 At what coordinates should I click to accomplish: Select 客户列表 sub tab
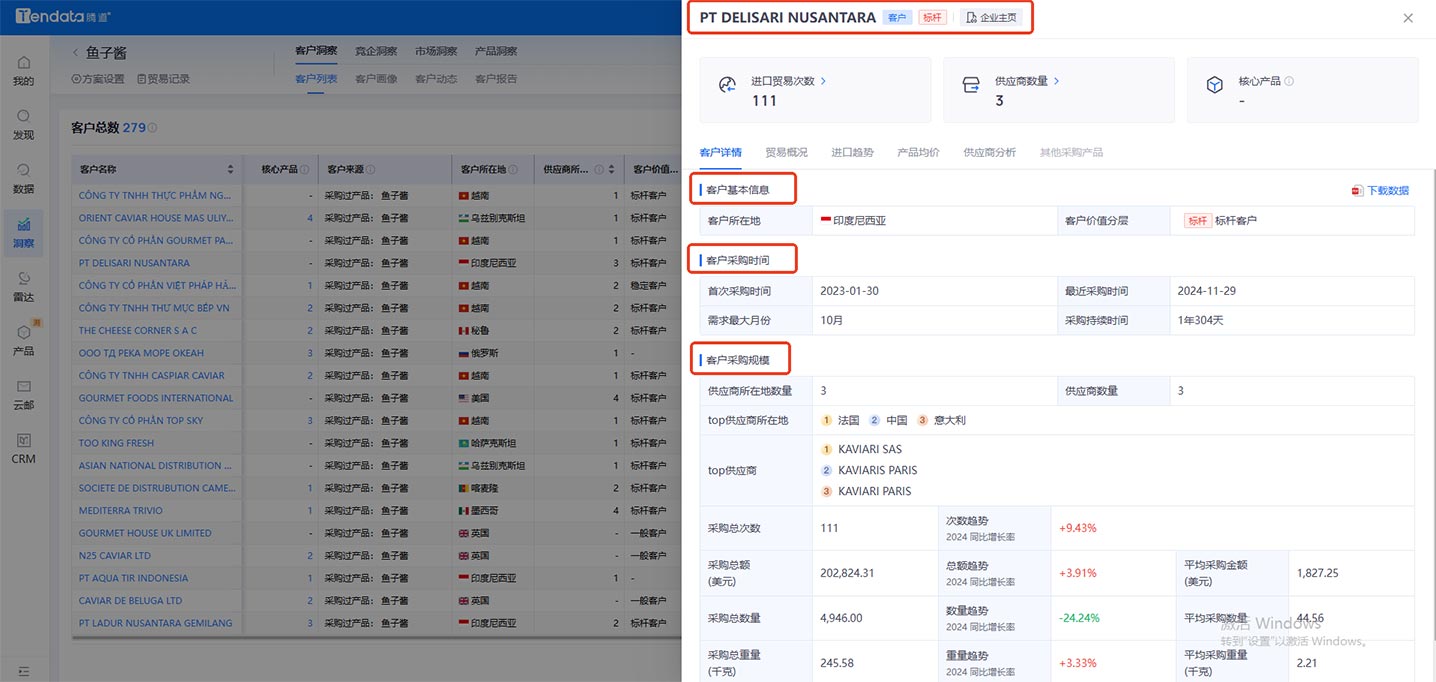click(316, 79)
